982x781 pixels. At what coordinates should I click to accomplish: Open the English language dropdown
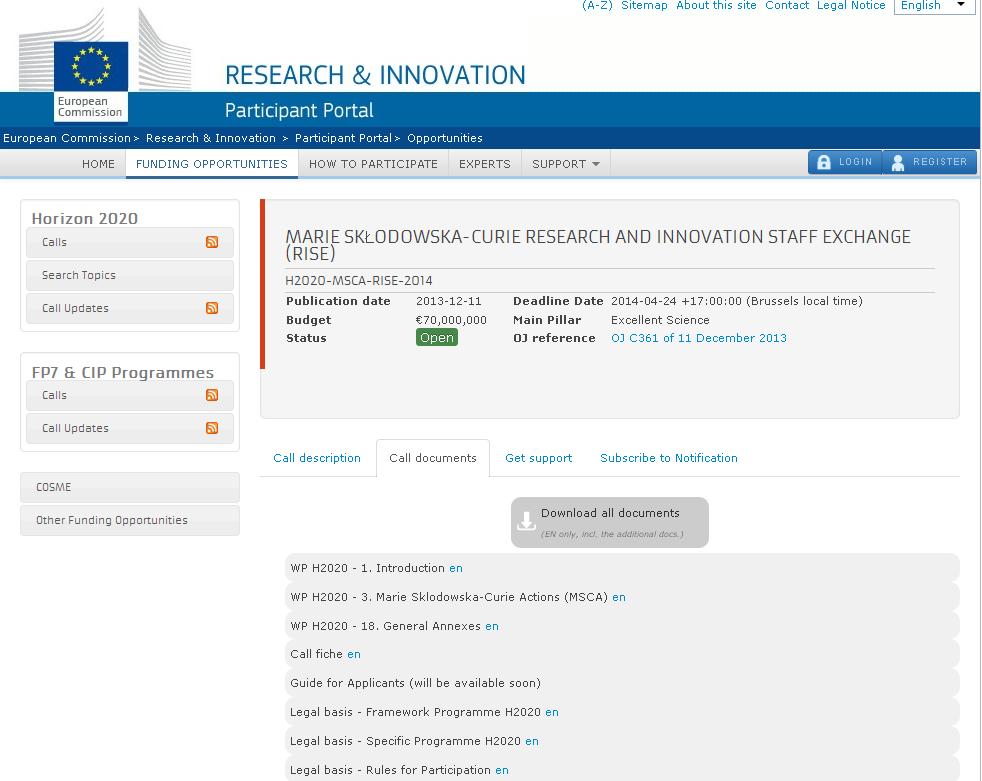(x=934, y=6)
